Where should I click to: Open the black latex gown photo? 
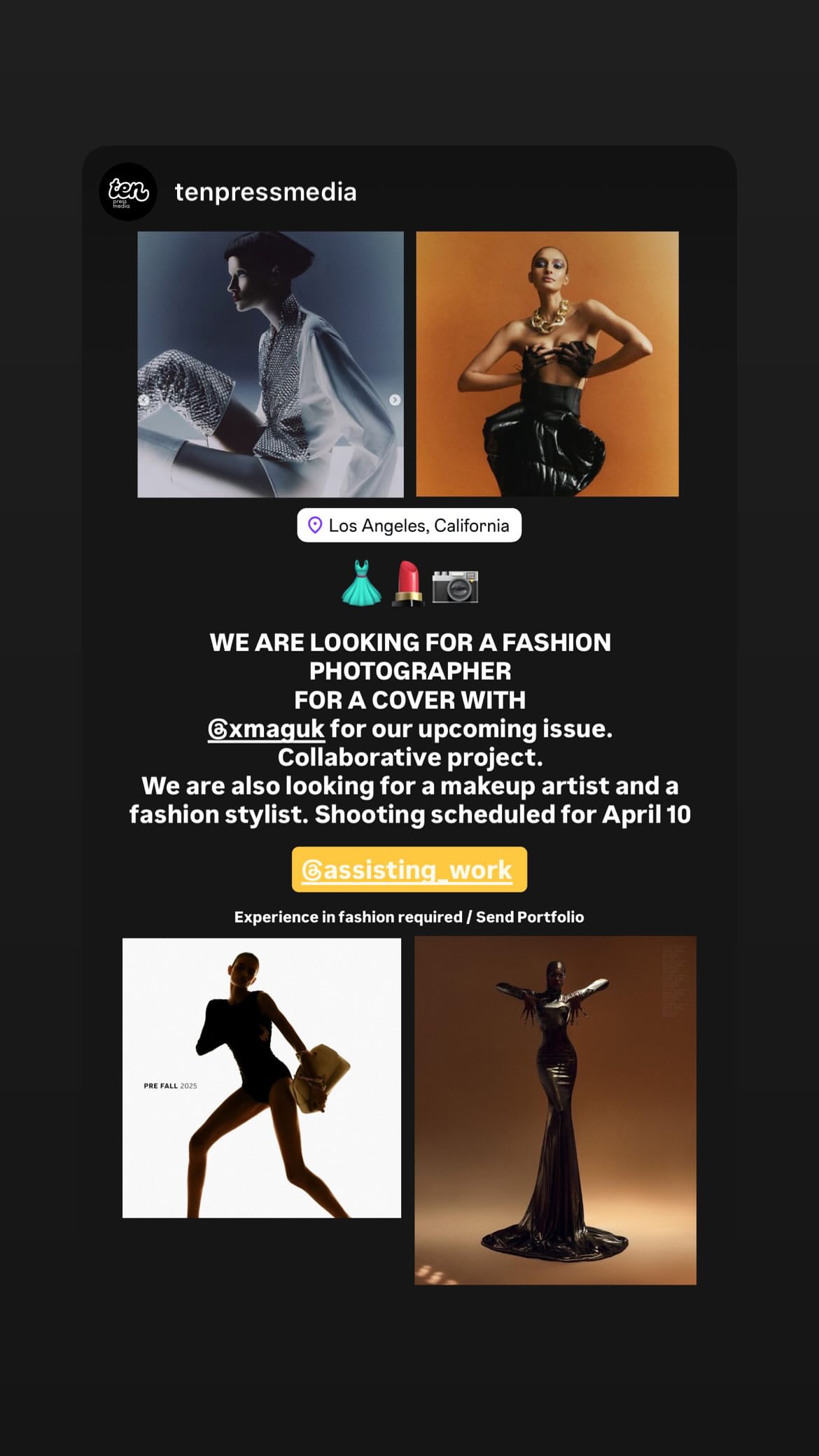(556, 1110)
